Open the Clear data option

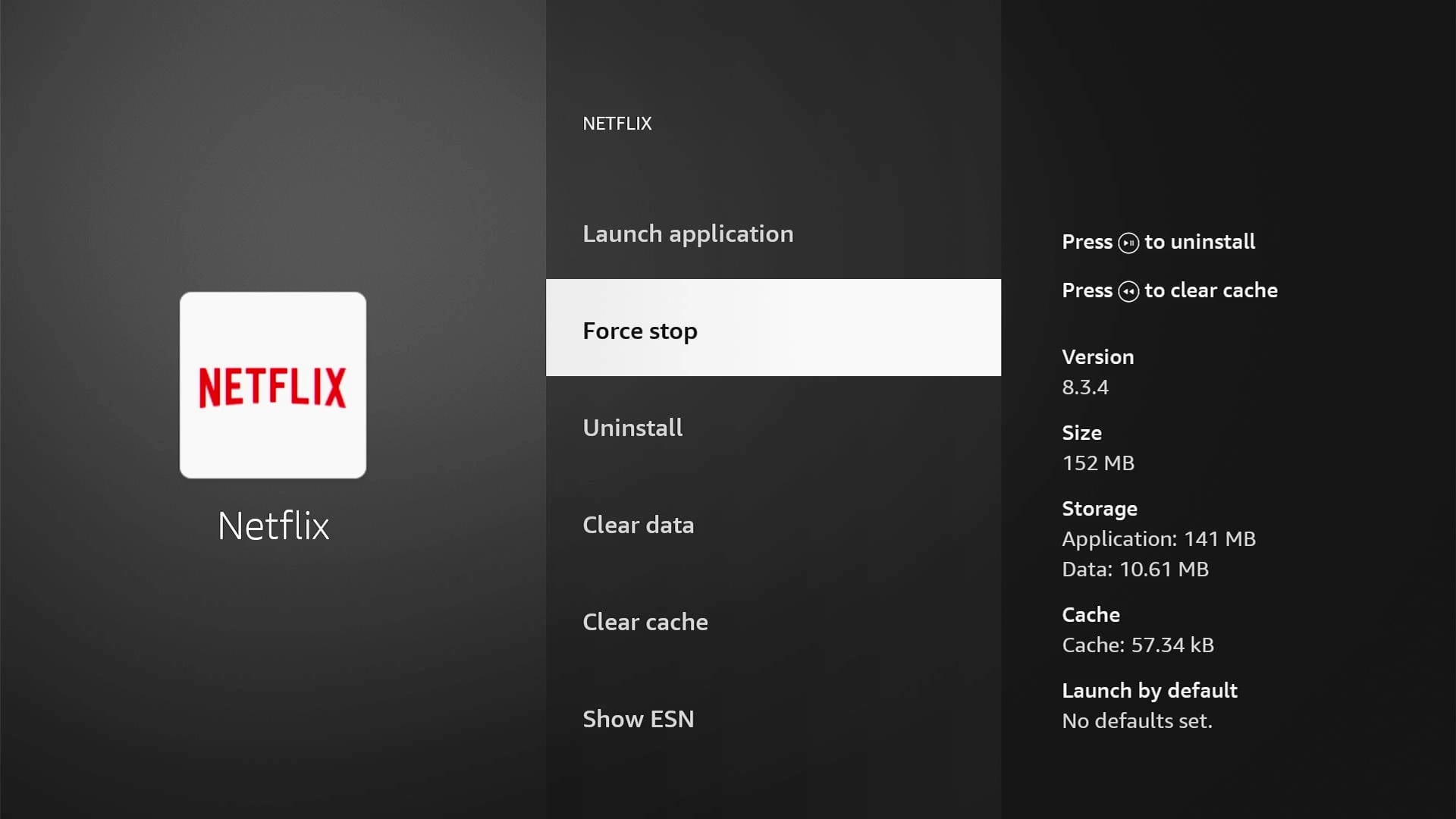pos(773,525)
